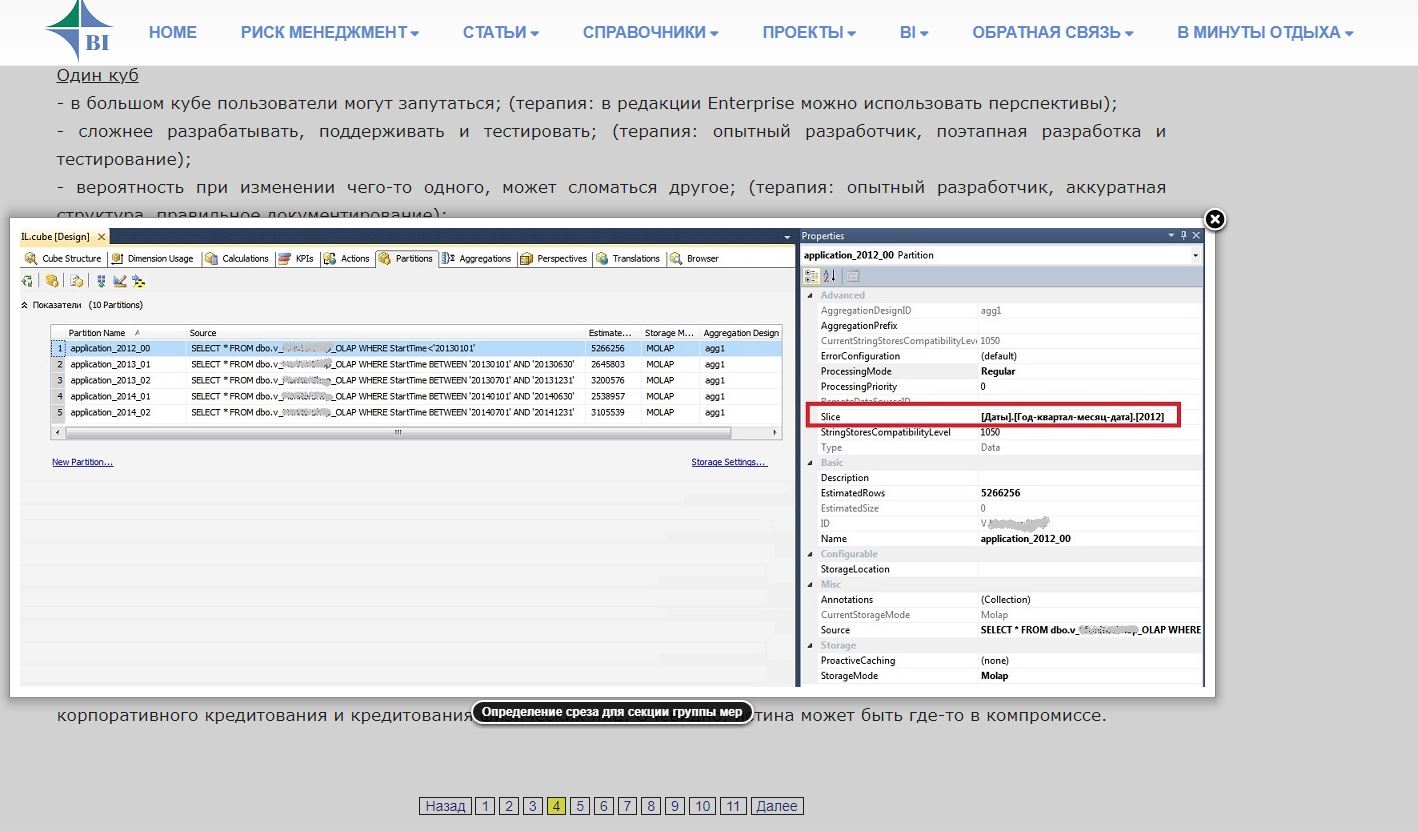This screenshot has width=1418, height=831.
Task: Go to page 11 in pagination
Action: [x=733, y=806]
